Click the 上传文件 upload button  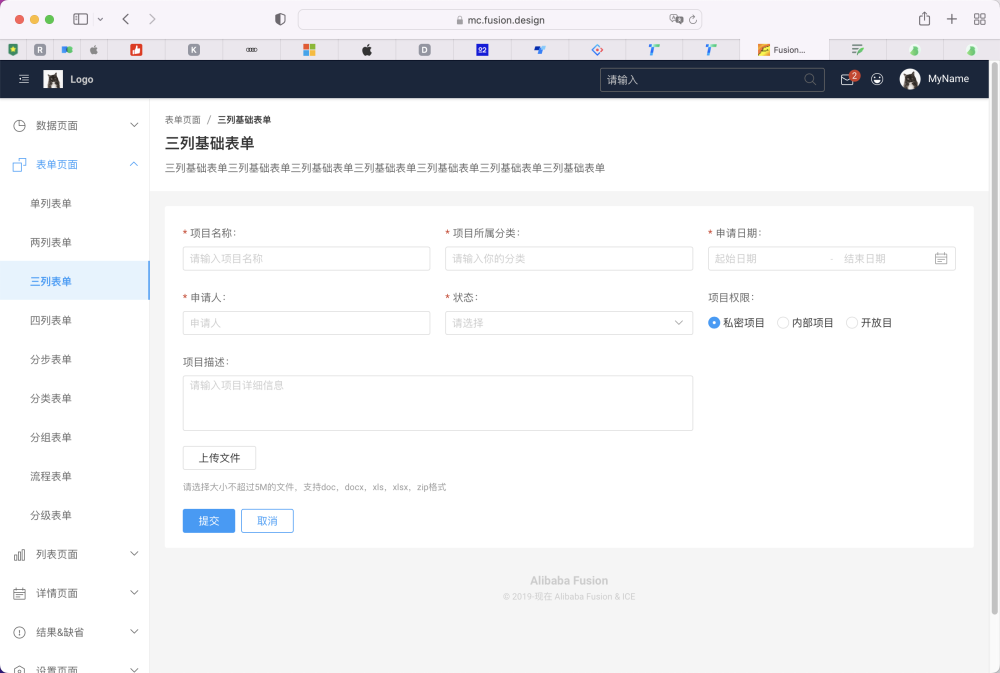(219, 458)
